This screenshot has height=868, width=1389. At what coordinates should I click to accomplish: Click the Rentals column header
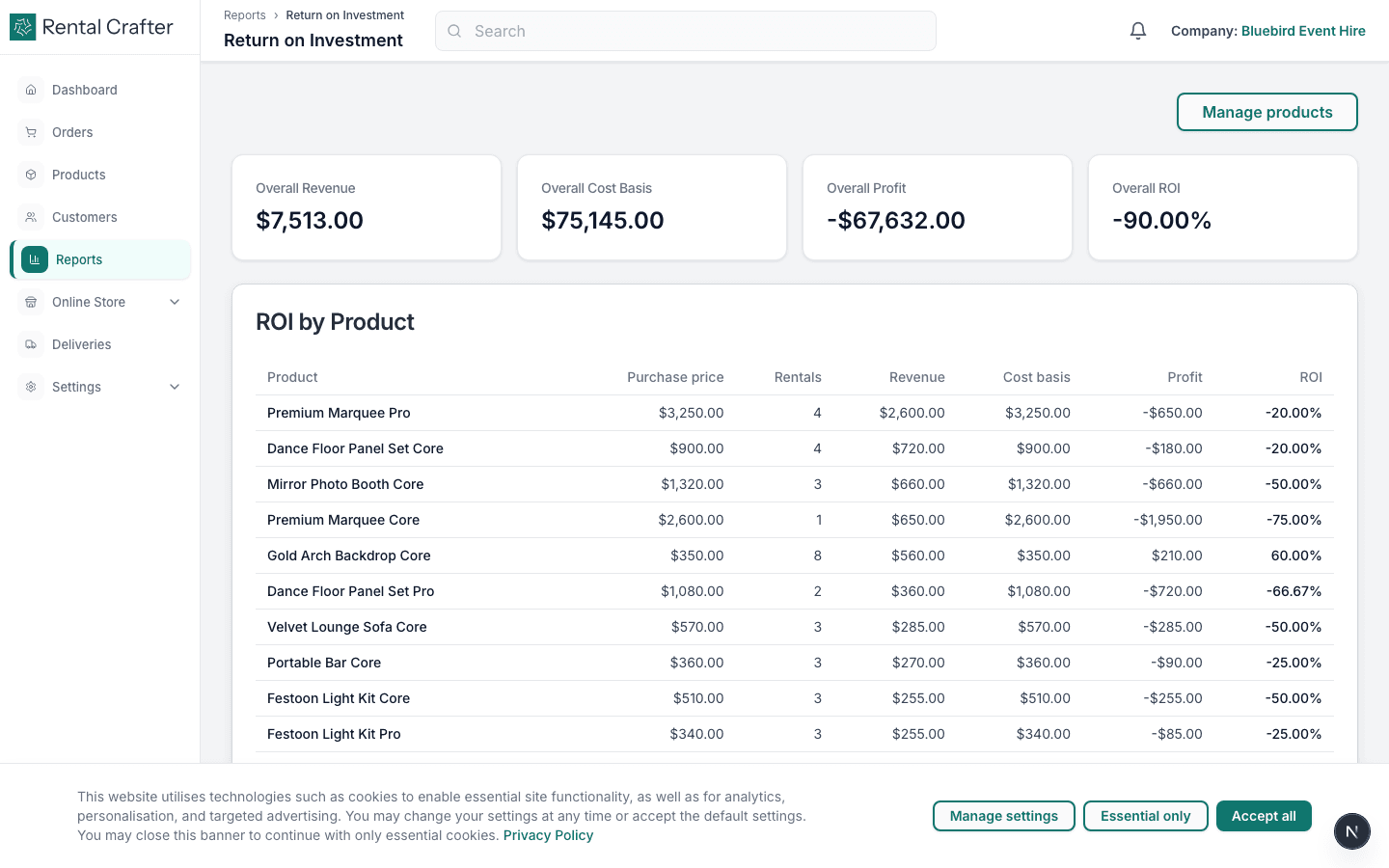(798, 377)
